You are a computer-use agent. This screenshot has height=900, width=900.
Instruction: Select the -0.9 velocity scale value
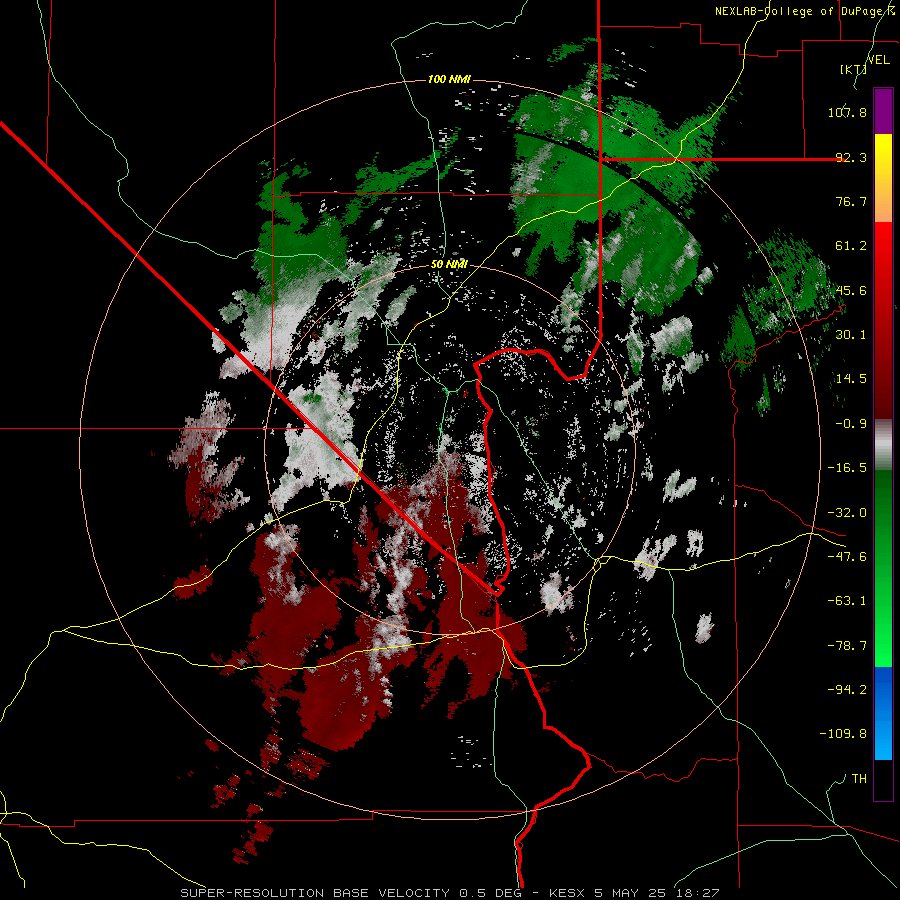(x=851, y=424)
